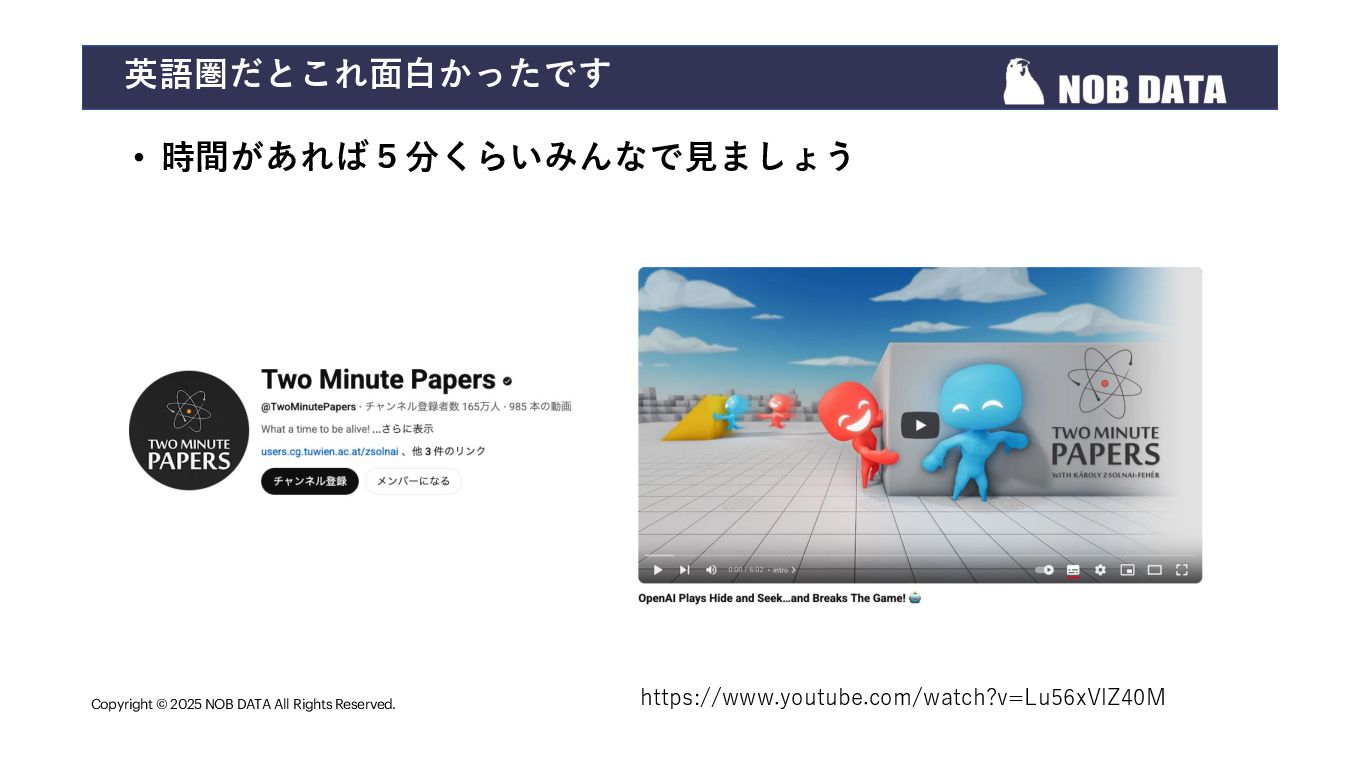Click video title OpenAI Plays Hide and Seek
This screenshot has width=1361, height=765.
point(780,598)
